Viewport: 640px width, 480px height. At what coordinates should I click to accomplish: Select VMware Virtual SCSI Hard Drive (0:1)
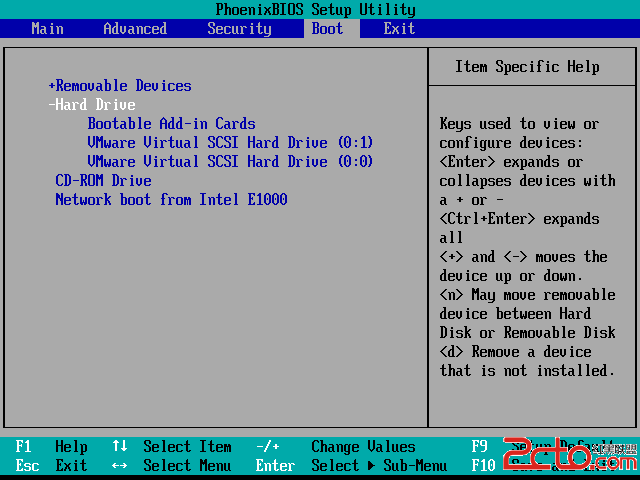coord(230,142)
